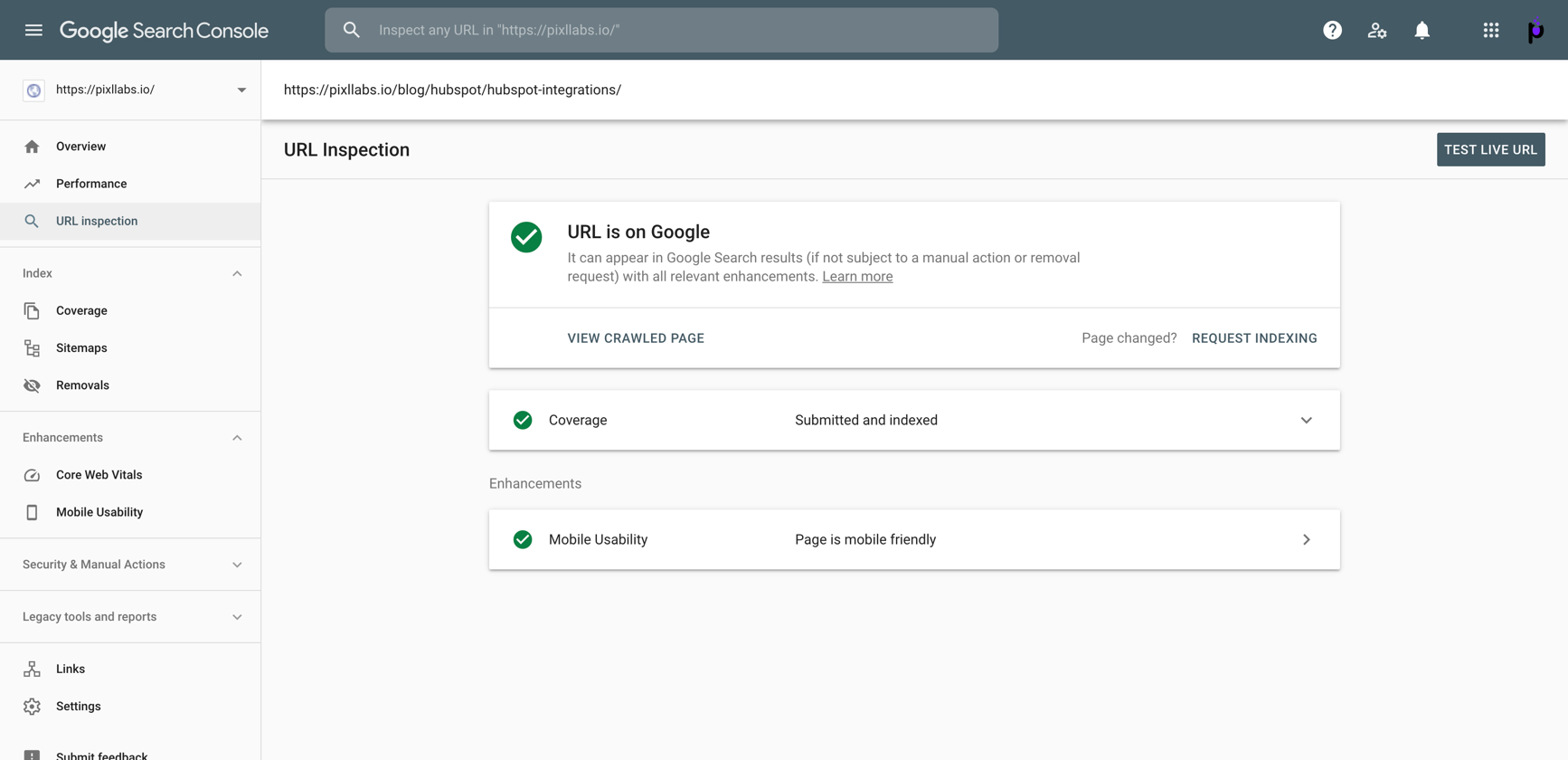Screen dimensions: 1568x760
Task: Open the account profile avatar
Action: point(1535,31)
